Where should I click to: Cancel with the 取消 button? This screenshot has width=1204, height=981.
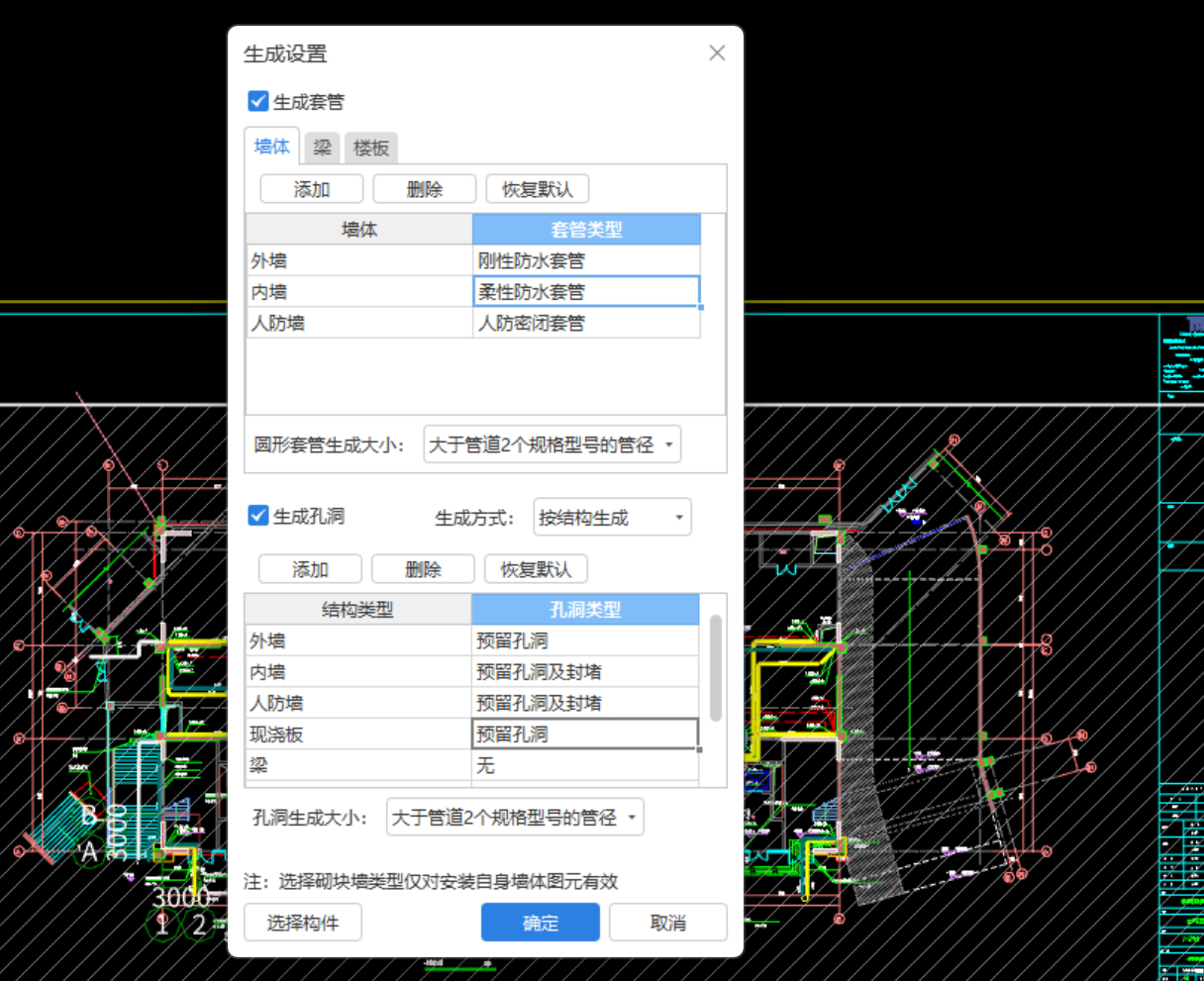click(668, 923)
